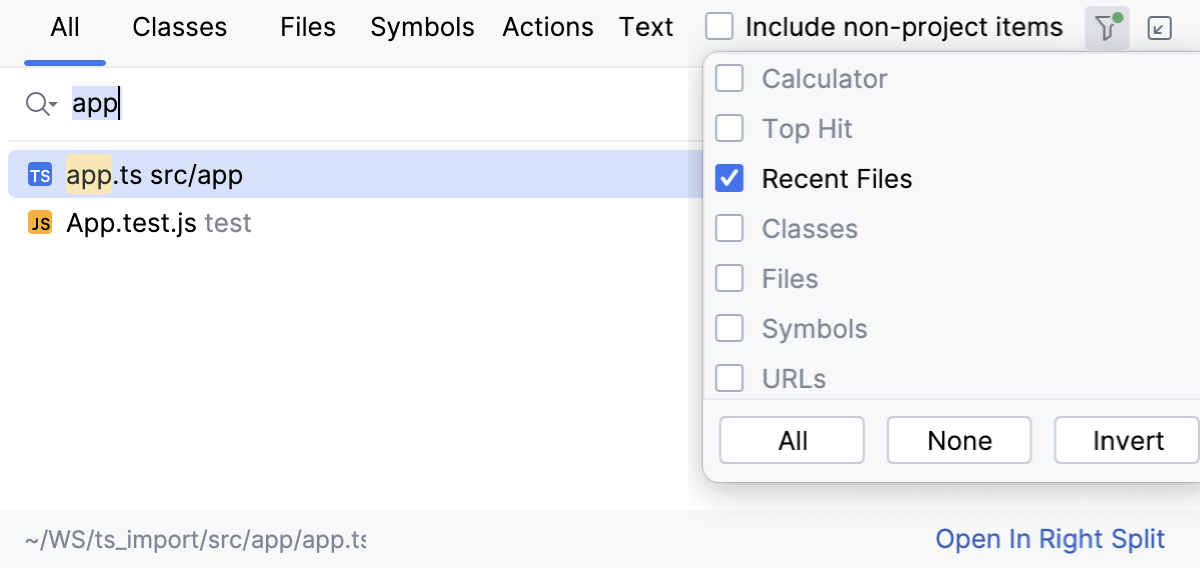
Task: Check the Top Hit filter option
Action: [x=730, y=128]
